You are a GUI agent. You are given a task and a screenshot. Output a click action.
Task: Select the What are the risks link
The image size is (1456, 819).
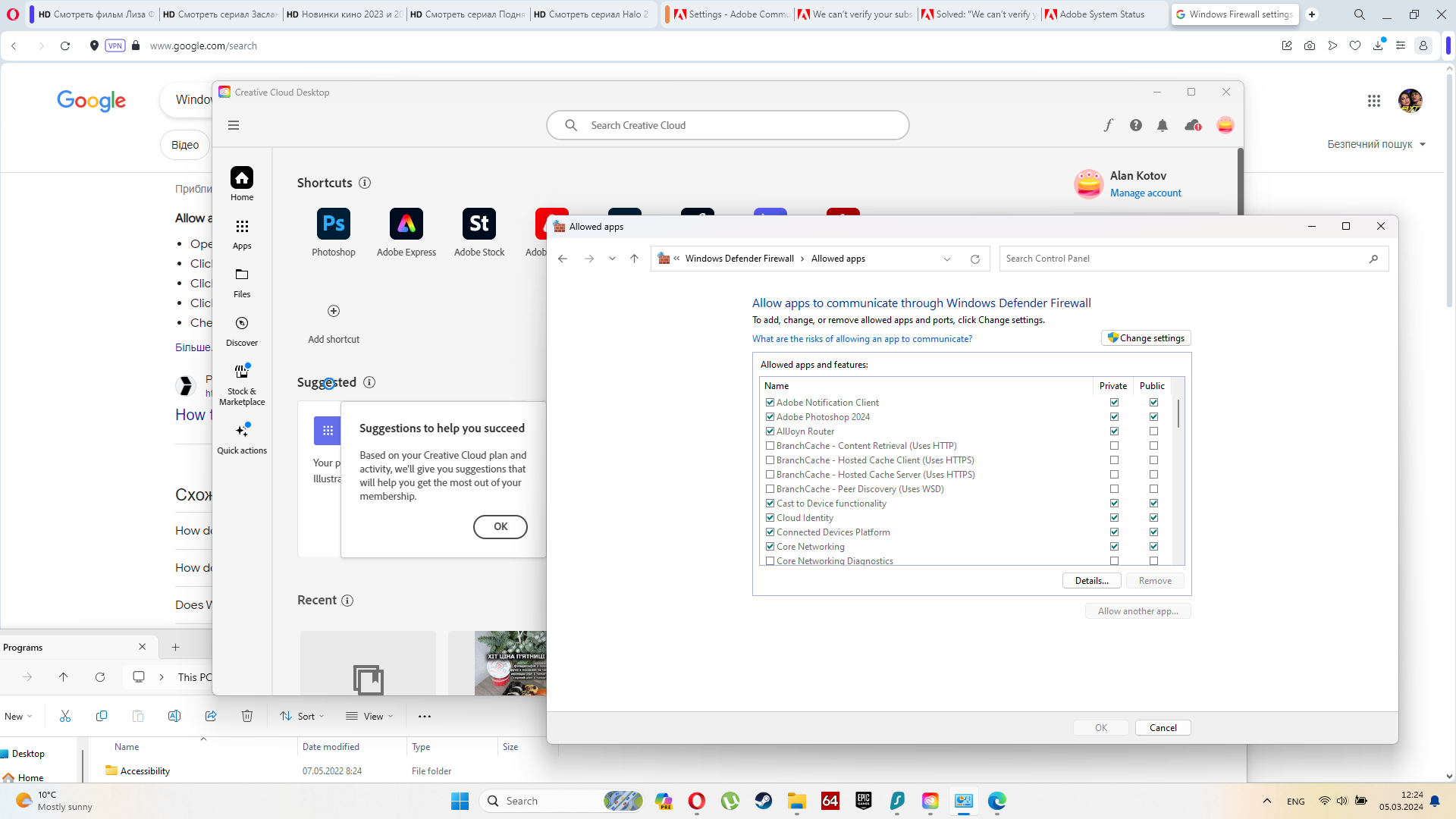tap(862, 338)
